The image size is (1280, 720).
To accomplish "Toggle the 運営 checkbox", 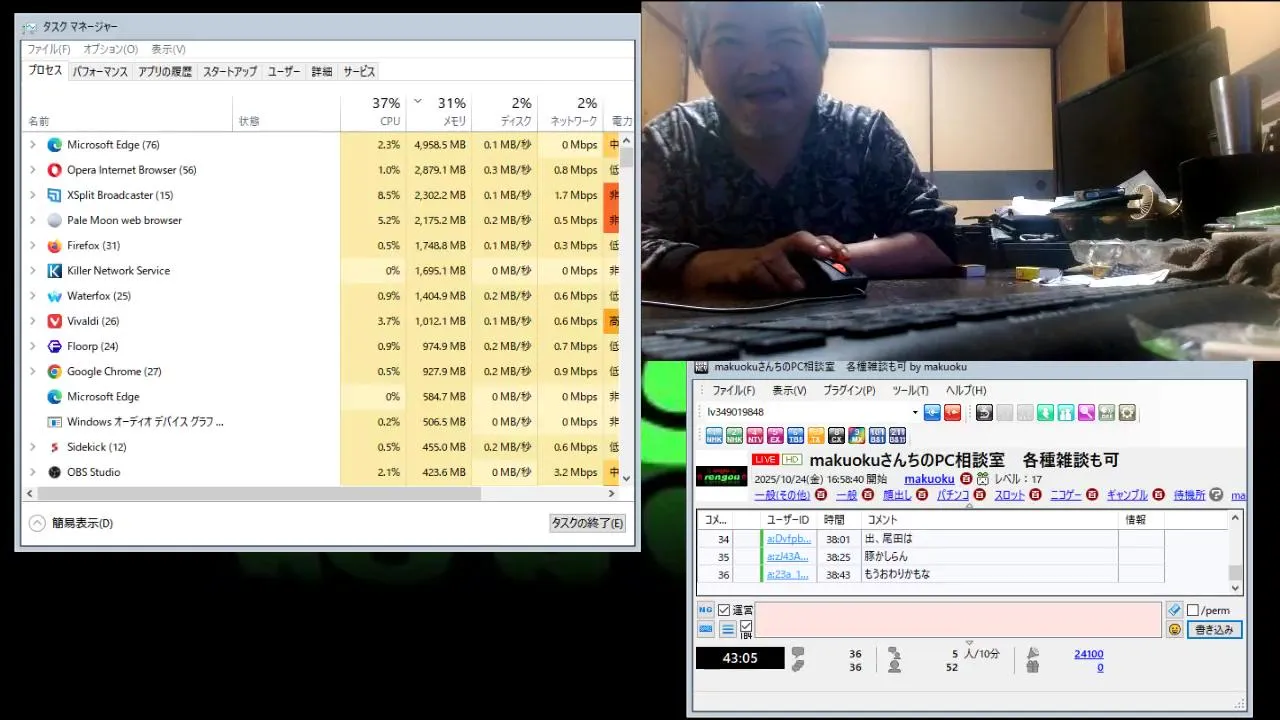I will (724, 610).
